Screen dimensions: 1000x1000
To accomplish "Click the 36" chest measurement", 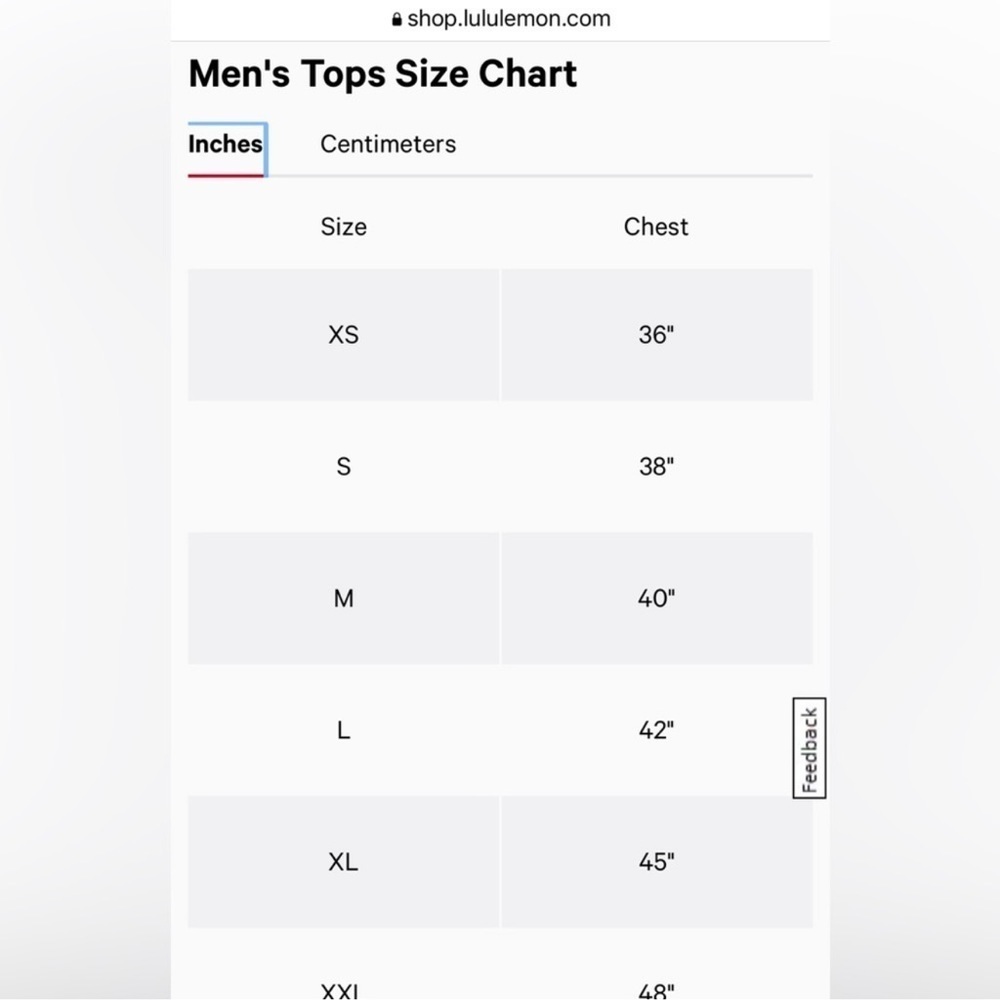I will coord(656,335).
